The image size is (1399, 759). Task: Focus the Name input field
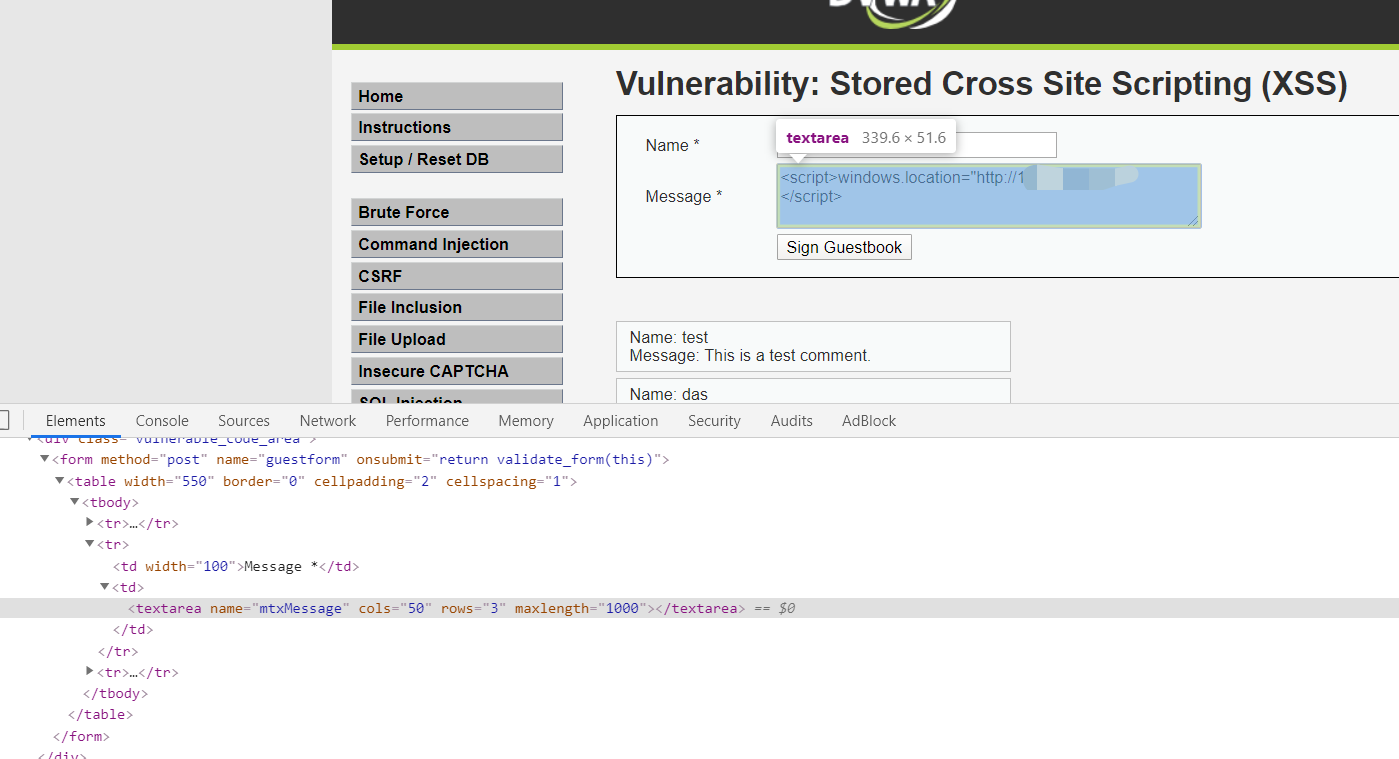tap(916, 145)
